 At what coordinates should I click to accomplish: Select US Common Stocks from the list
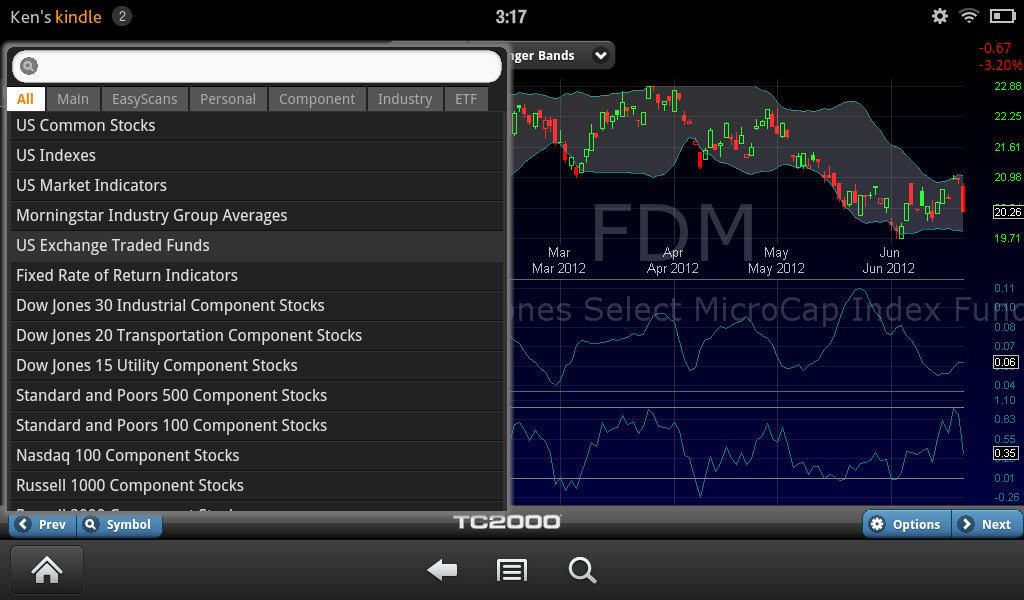85,125
